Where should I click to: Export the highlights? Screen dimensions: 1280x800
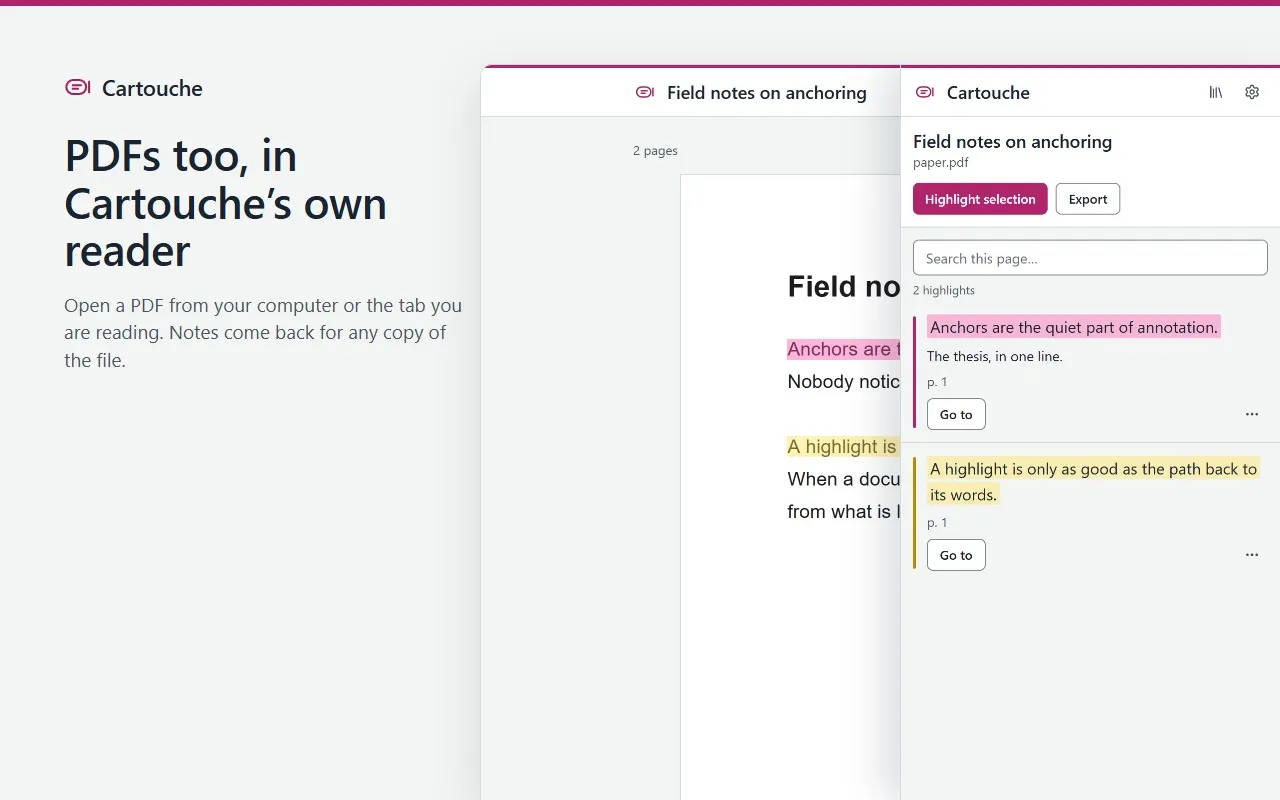[x=1088, y=199]
